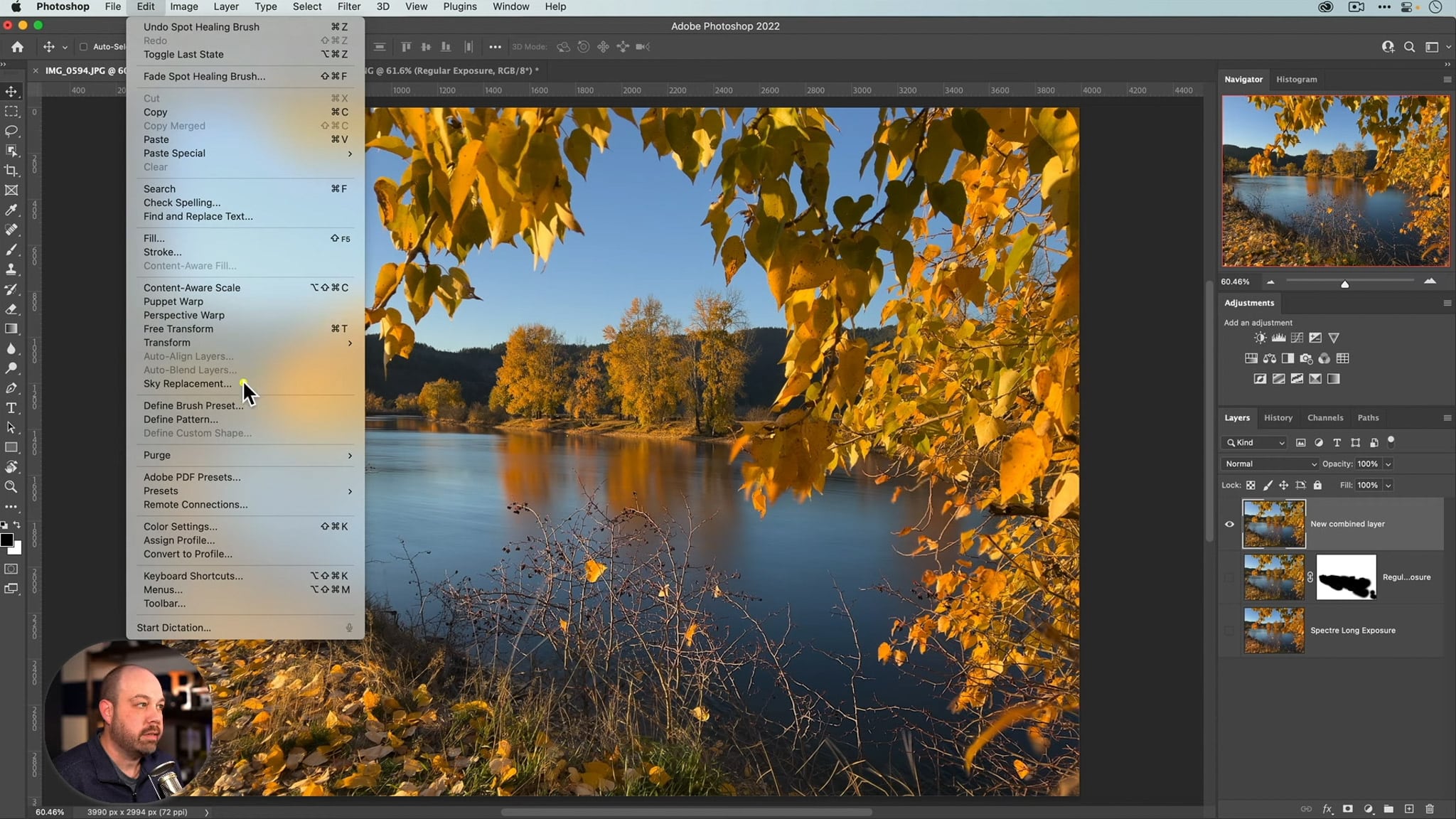Click the History panel tab
This screenshot has height=819, width=1456.
(x=1278, y=417)
